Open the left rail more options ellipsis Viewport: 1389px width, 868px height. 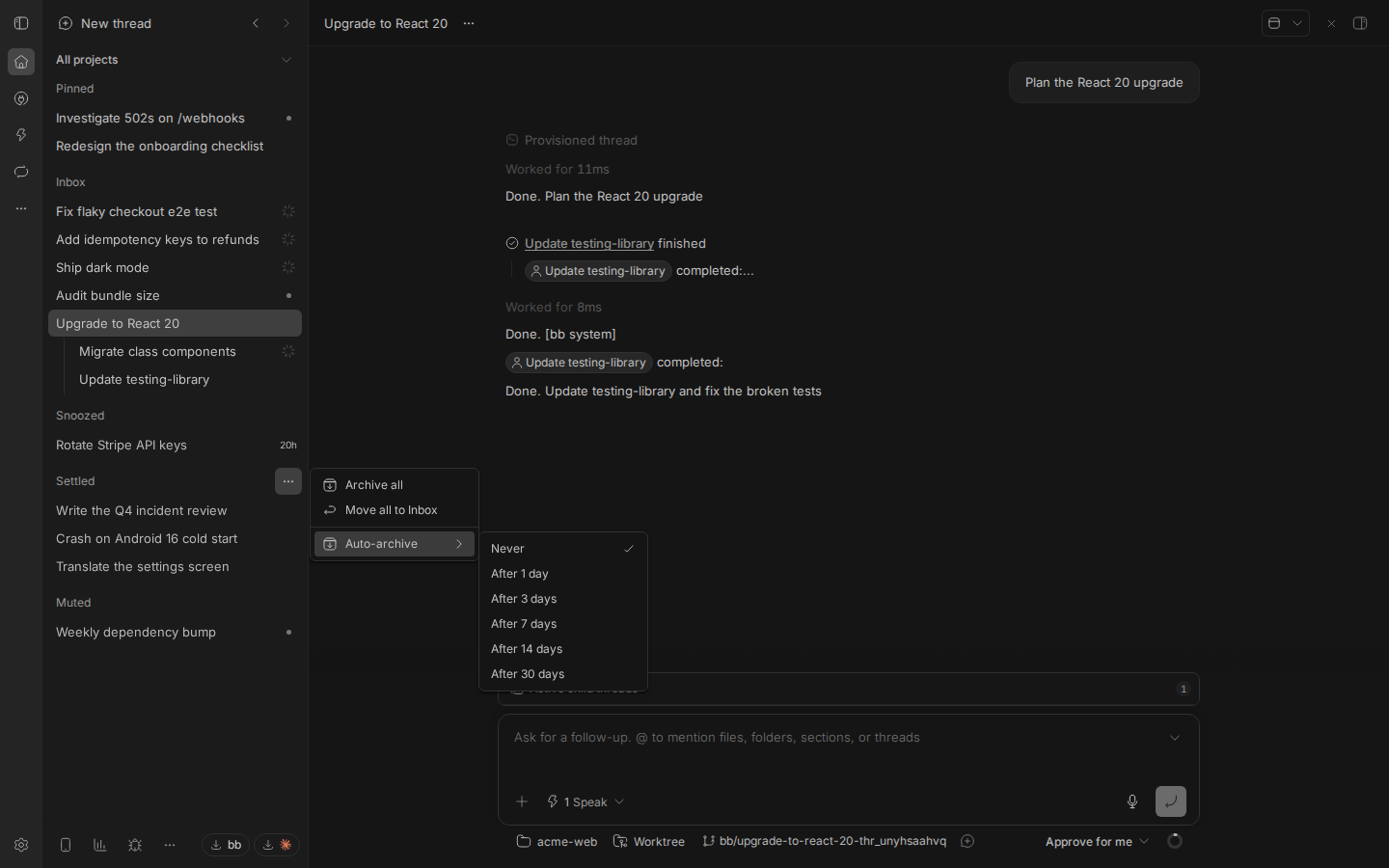tap(21, 208)
